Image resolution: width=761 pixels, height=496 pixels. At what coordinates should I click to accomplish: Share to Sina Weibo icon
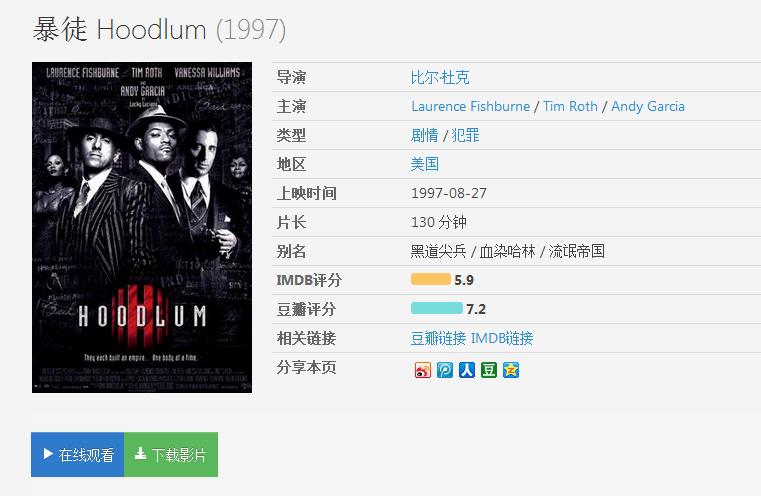423,370
